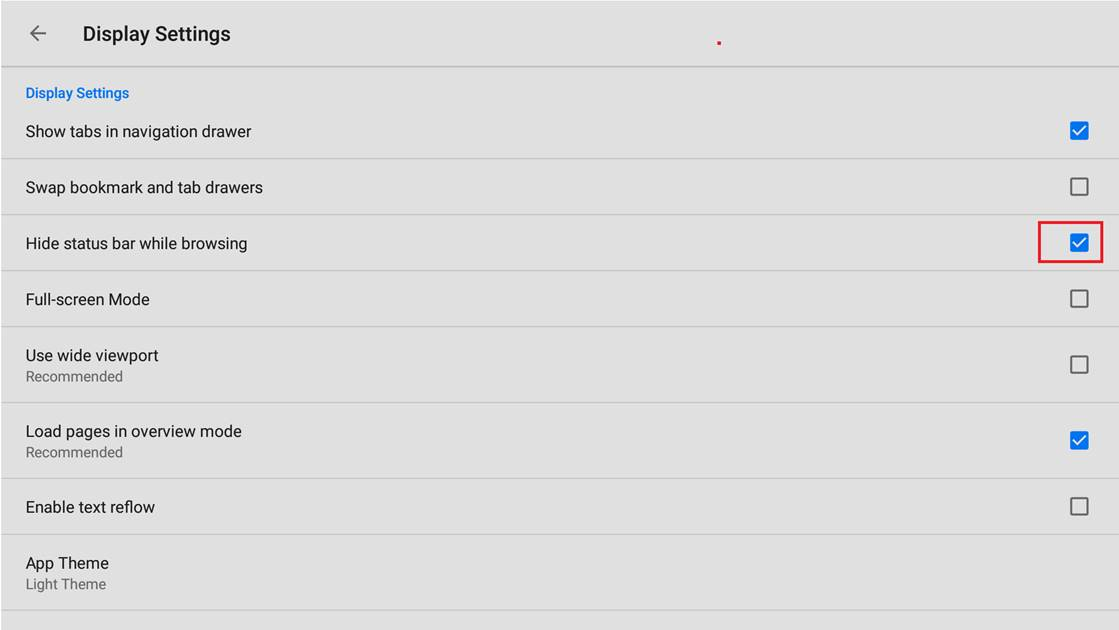The image size is (1119, 630).
Task: Click the Light Theme value text
Action: (x=66, y=585)
